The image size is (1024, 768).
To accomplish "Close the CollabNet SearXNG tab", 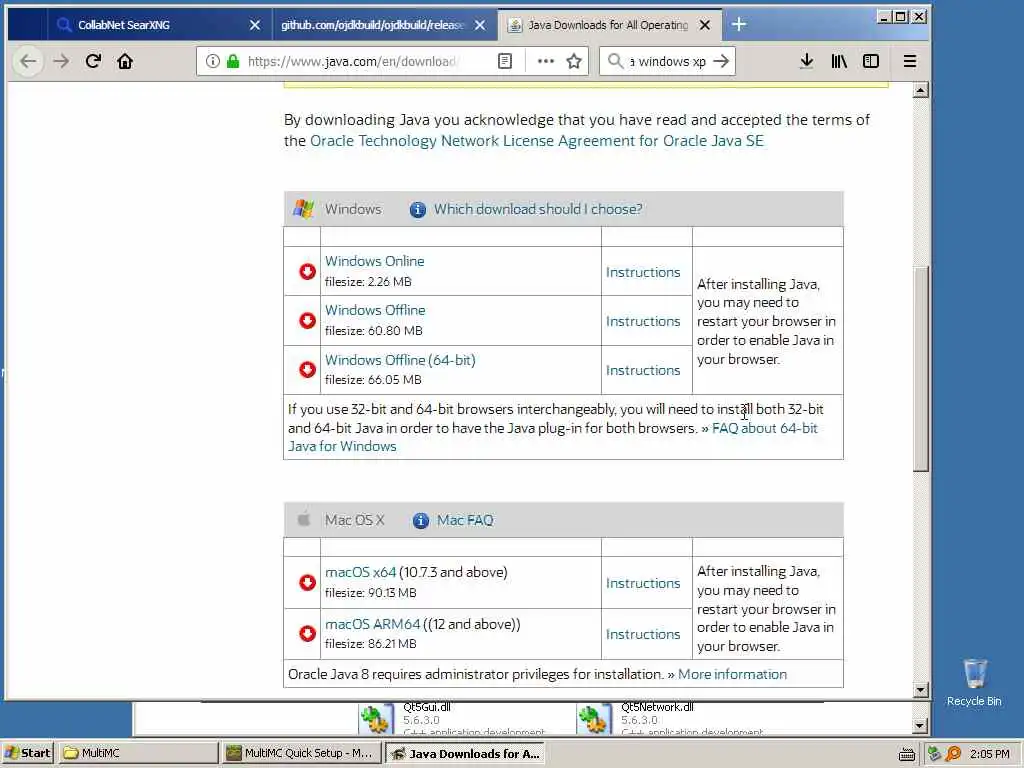I will 255,25.
